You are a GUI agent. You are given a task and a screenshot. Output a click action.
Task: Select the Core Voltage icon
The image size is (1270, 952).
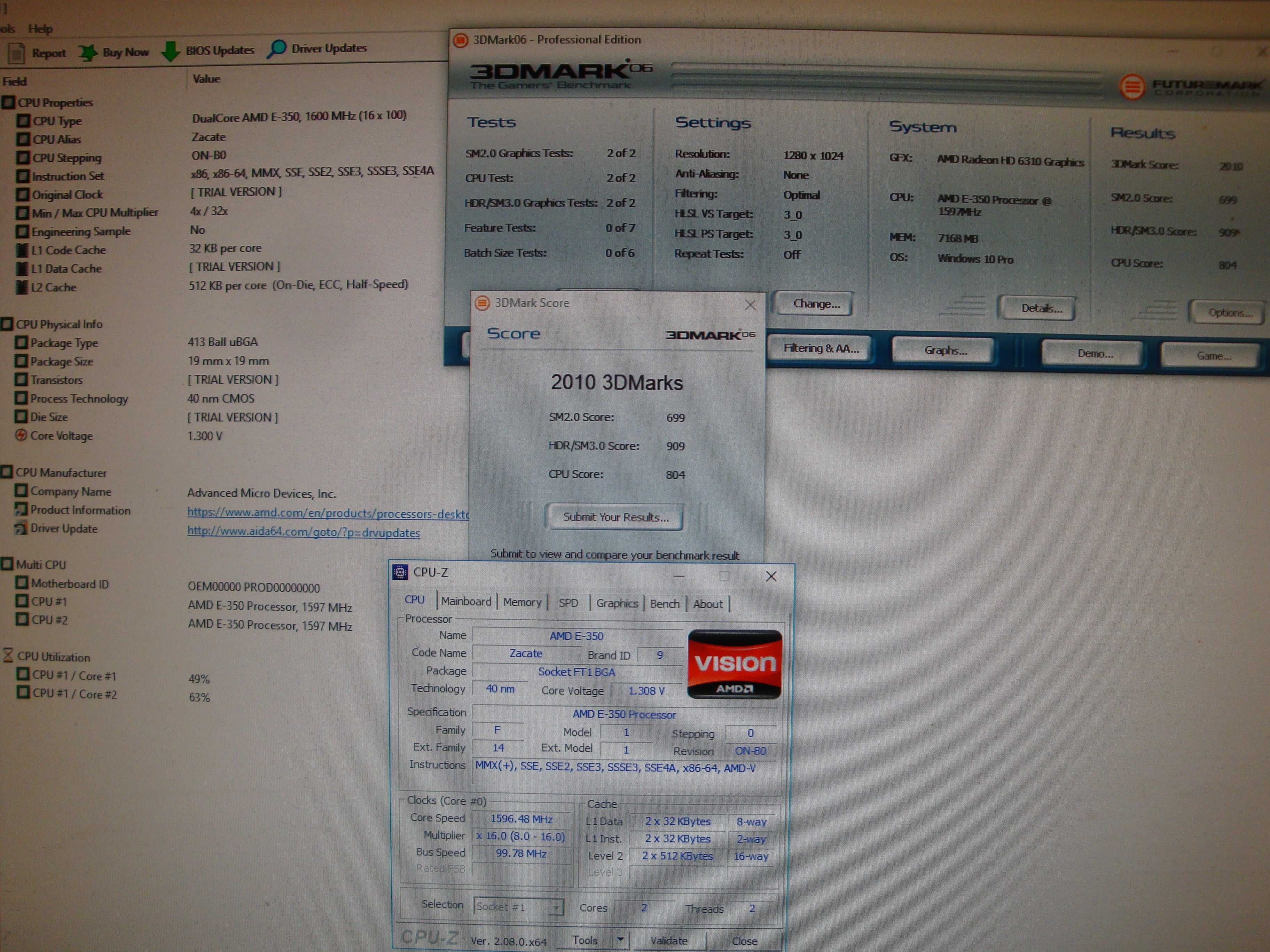click(x=21, y=435)
